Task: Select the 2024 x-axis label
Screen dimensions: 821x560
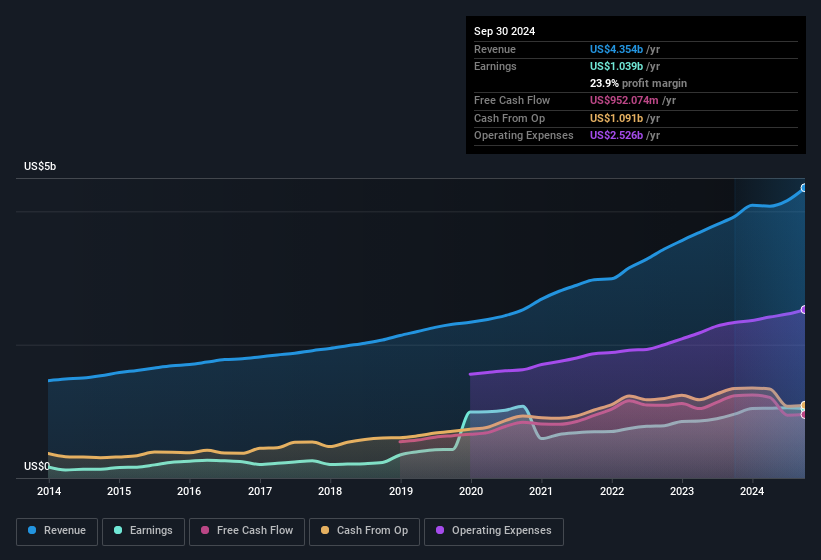Action: pos(752,491)
